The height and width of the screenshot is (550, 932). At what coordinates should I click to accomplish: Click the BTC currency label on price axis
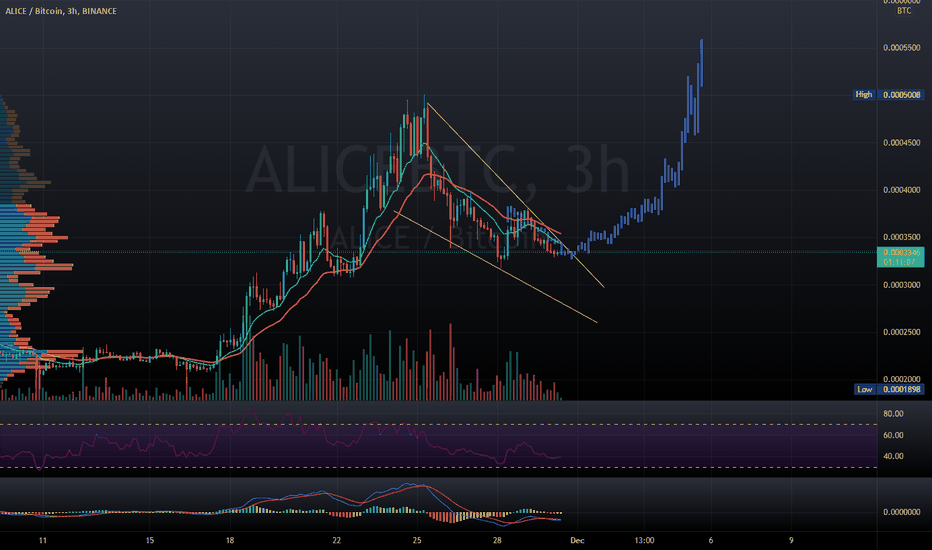904,11
